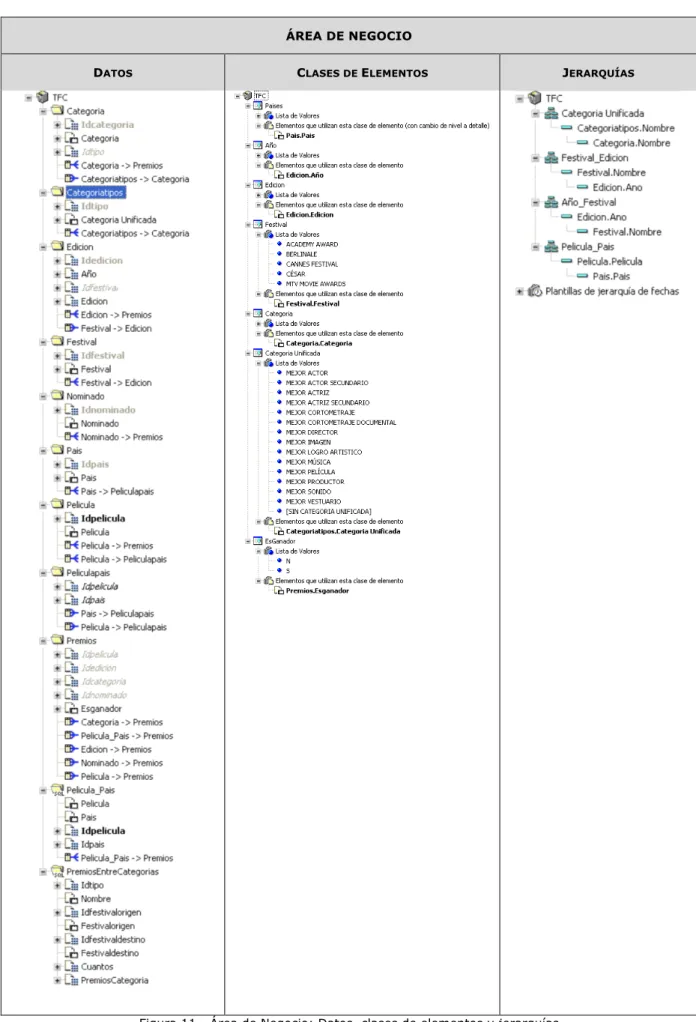Viewport: 696px width, 1022px height.
Task: Select the MEJOR VESTUARIO value
Action: tap(313, 501)
